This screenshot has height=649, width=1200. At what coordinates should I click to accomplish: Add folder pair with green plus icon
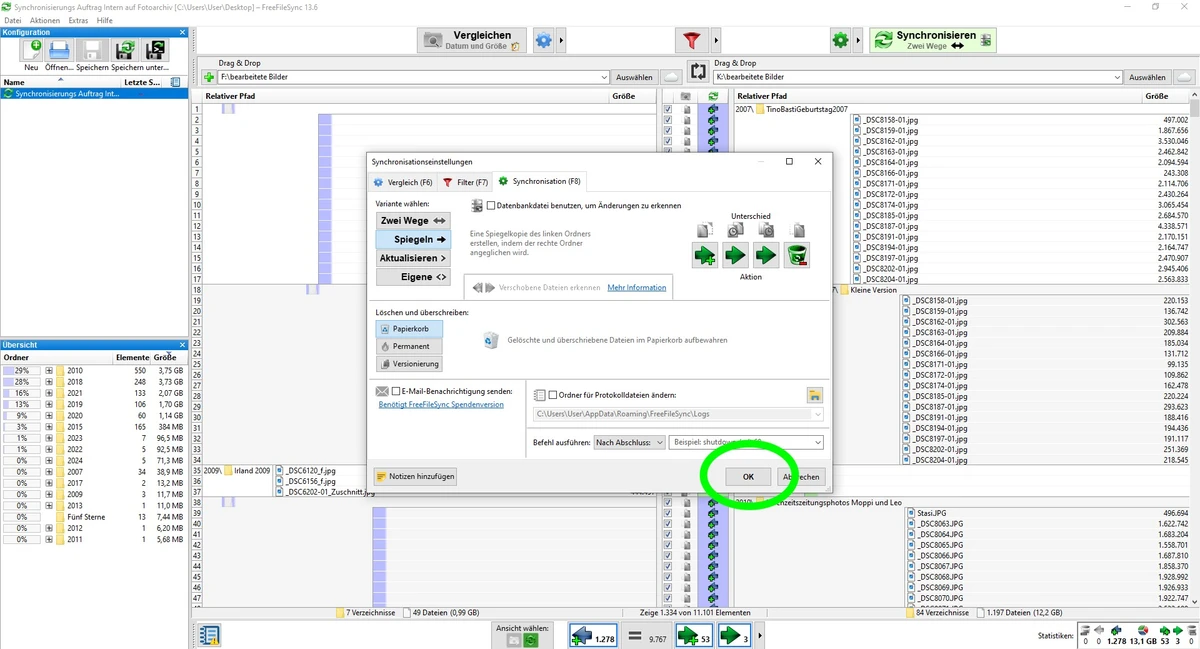(209, 77)
